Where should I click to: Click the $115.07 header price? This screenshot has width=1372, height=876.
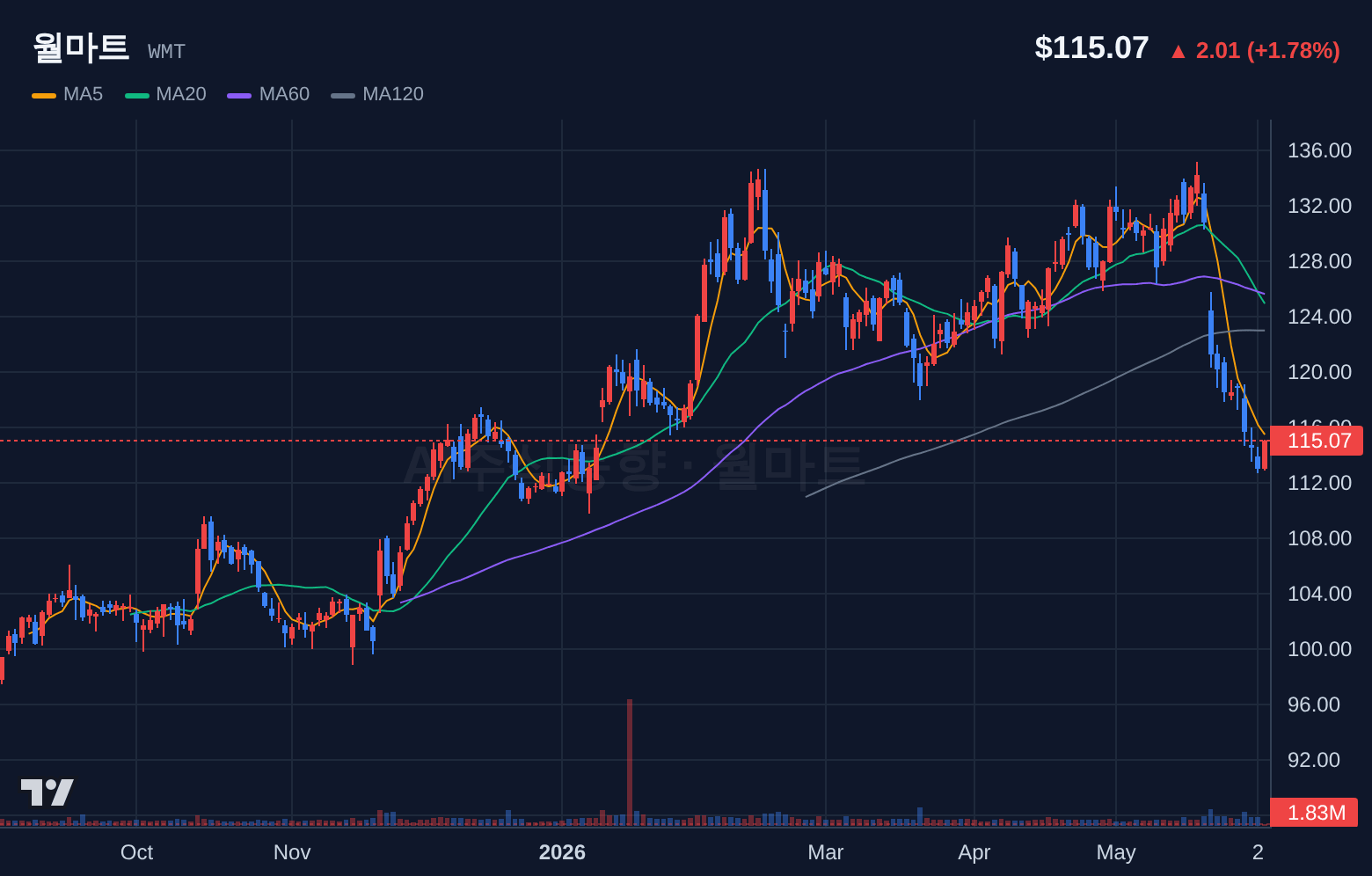(x=1091, y=47)
